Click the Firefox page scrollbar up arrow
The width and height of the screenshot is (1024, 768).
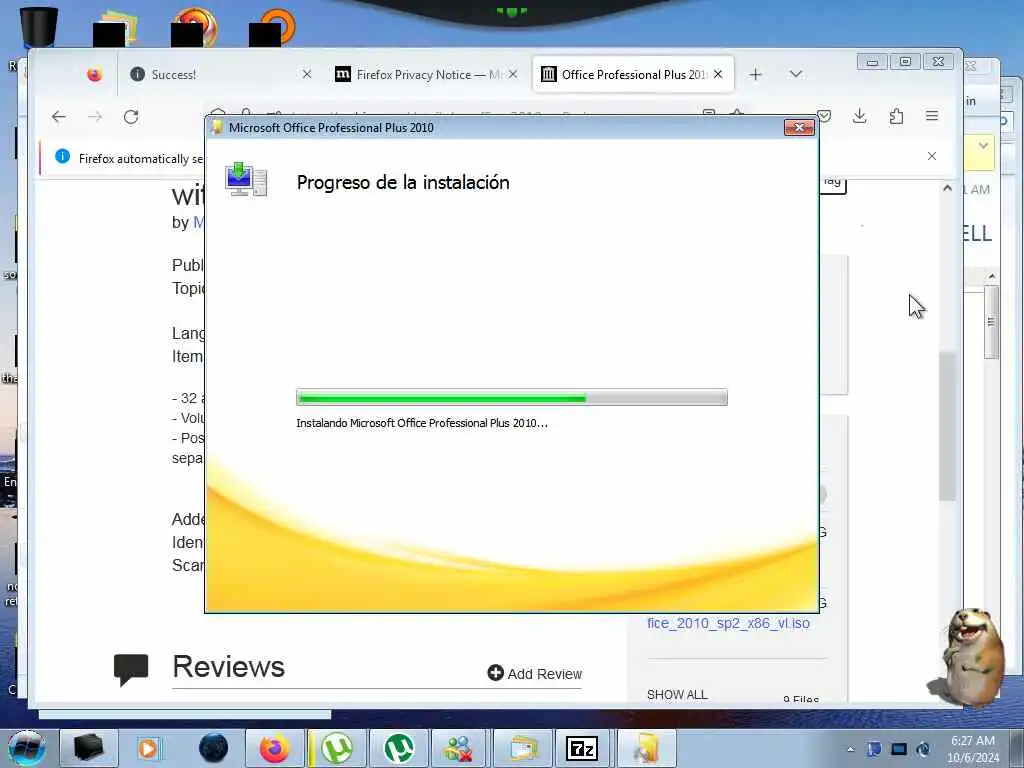pyautogui.click(x=948, y=188)
